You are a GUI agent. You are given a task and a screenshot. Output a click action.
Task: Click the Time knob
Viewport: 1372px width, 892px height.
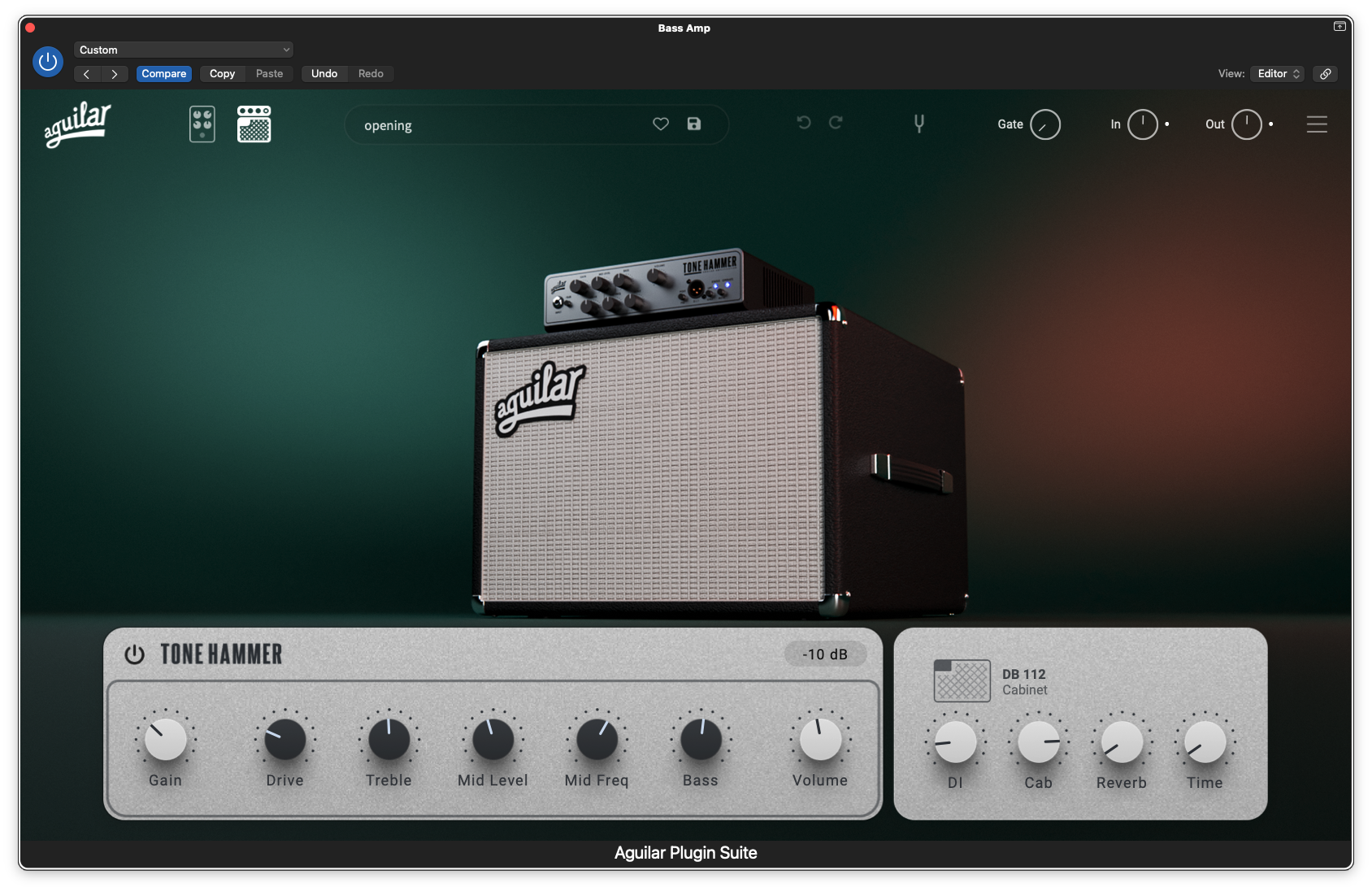pos(1205,742)
